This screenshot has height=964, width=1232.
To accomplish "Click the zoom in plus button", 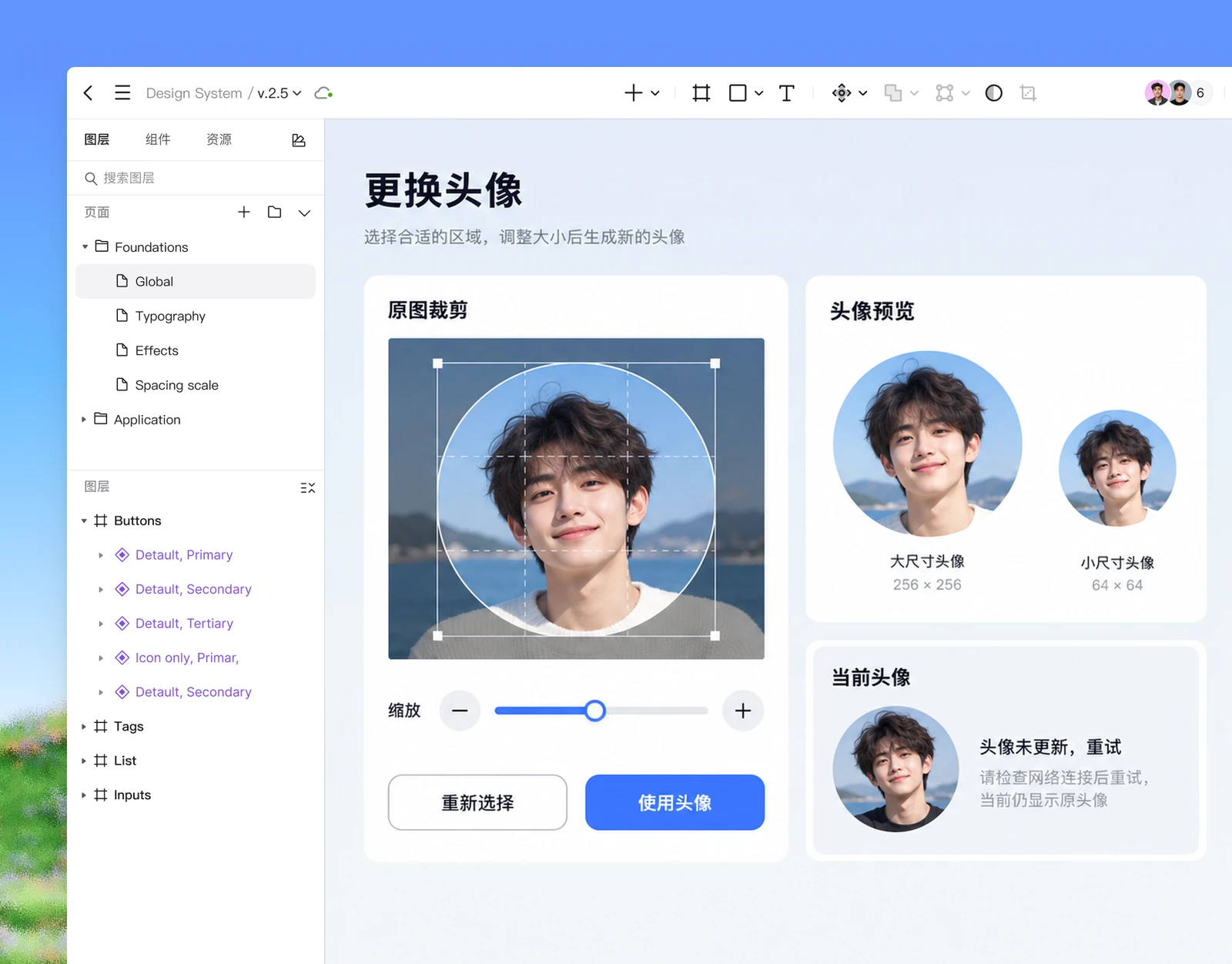I will [x=743, y=711].
